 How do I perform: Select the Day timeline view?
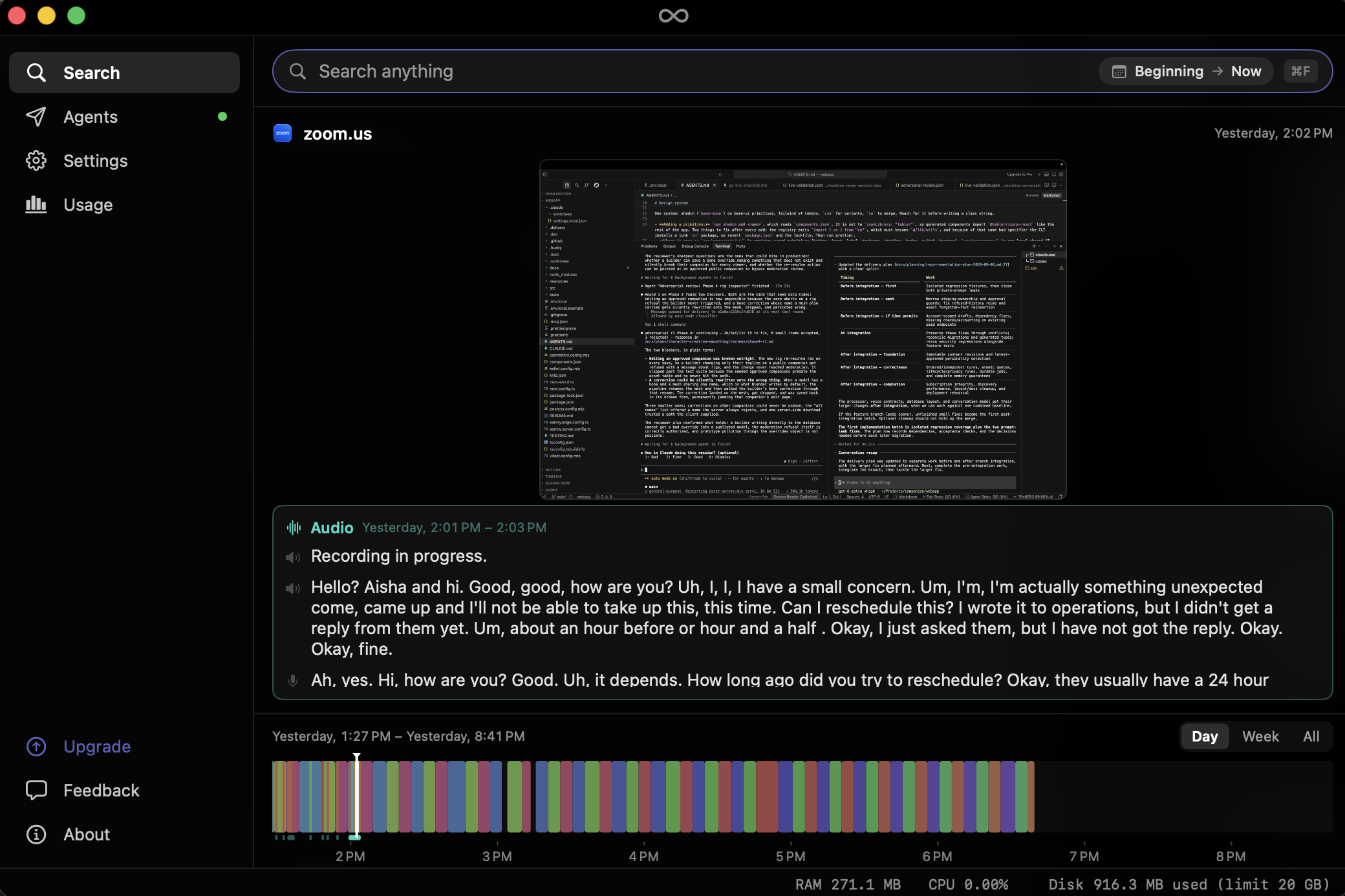tap(1205, 736)
